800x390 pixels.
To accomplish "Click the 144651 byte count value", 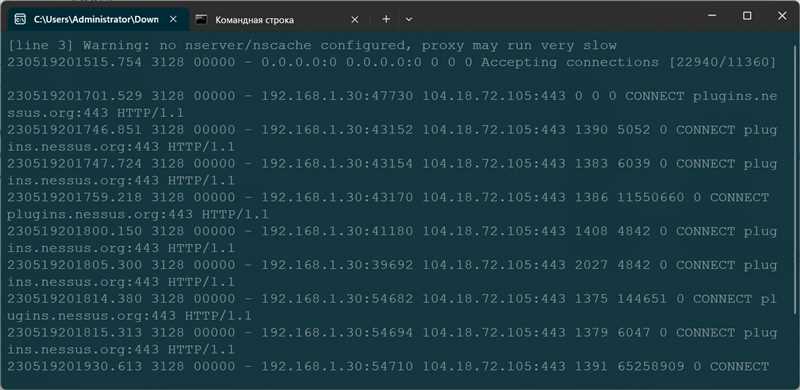I will 642,299.
